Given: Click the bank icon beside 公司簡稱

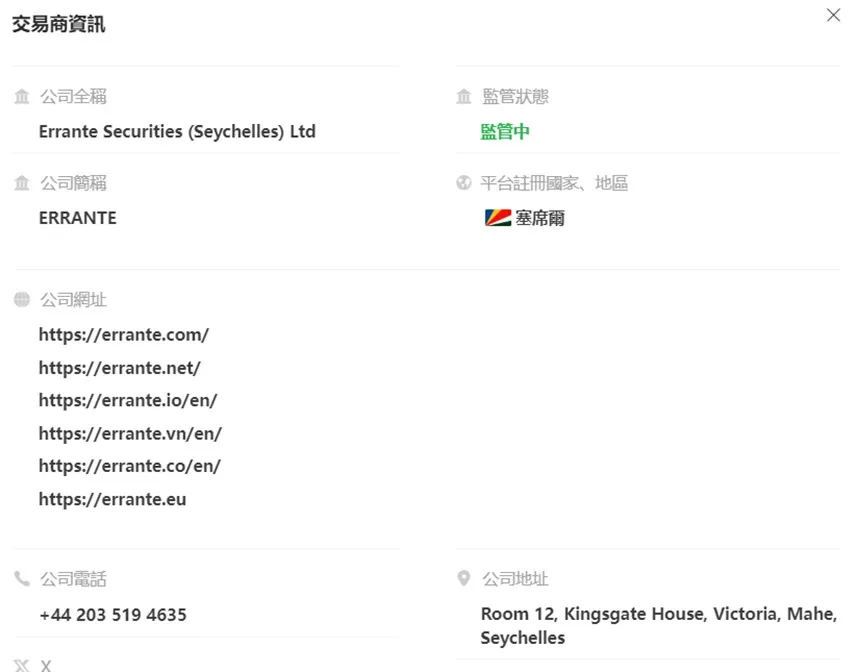Looking at the screenshot, I should coord(22,183).
